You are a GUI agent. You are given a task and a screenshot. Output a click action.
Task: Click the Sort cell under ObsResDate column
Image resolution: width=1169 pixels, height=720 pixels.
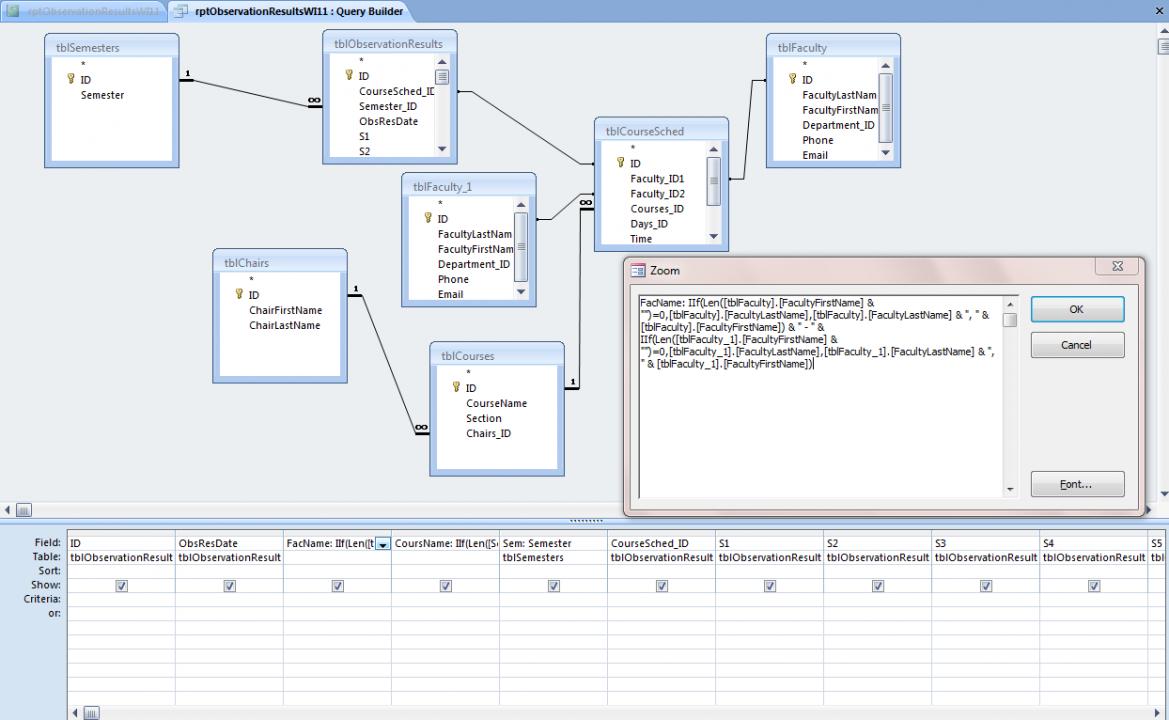point(229,571)
